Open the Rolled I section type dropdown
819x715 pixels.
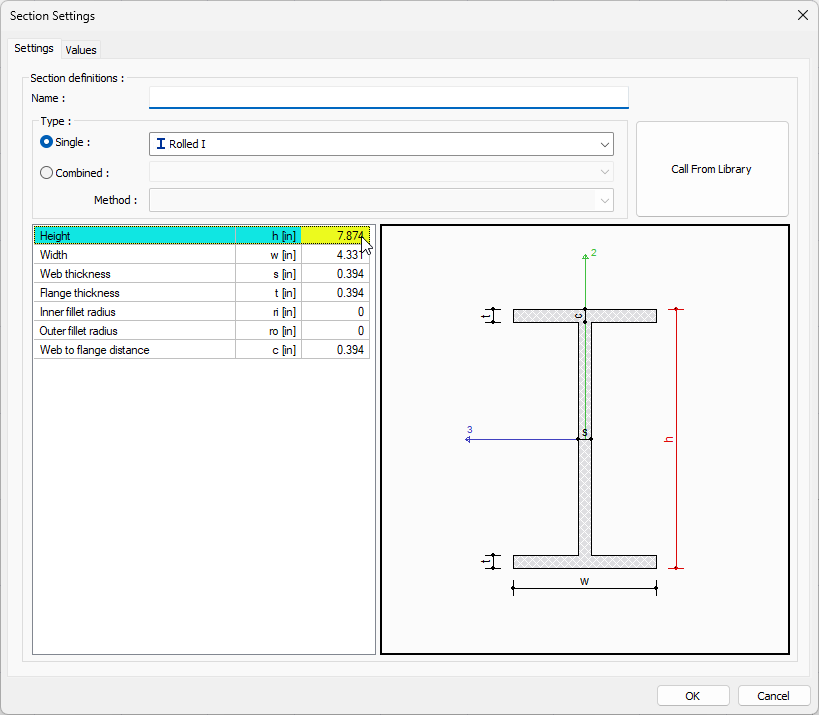click(605, 144)
